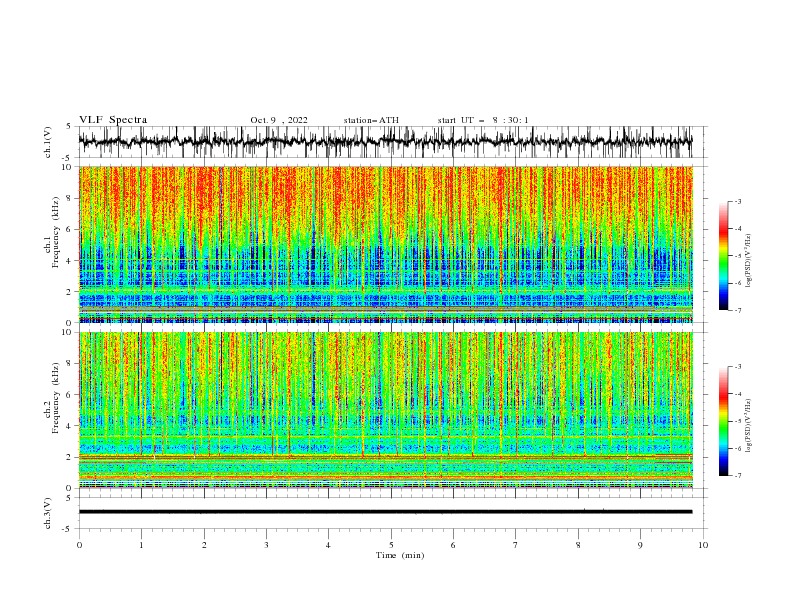Image resolution: width=792 pixels, height=612 pixels.
Task: Click time axis tick label '10'
Action: (703, 545)
